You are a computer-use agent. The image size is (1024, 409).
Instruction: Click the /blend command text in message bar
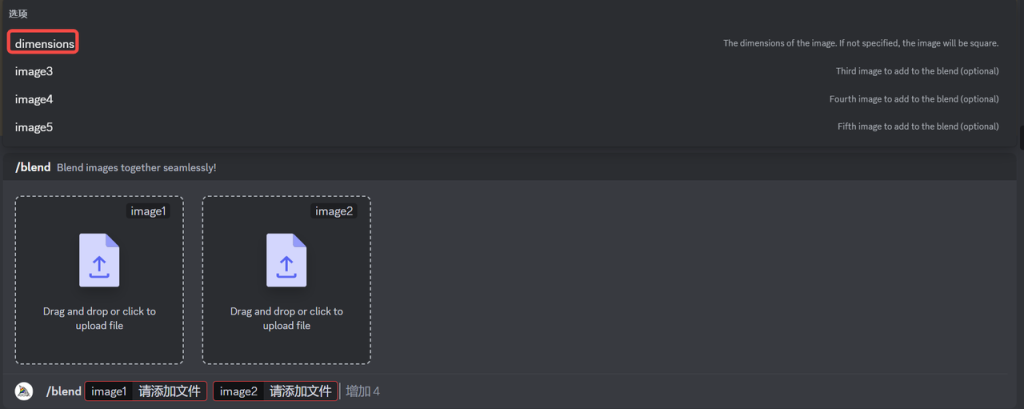point(63,391)
